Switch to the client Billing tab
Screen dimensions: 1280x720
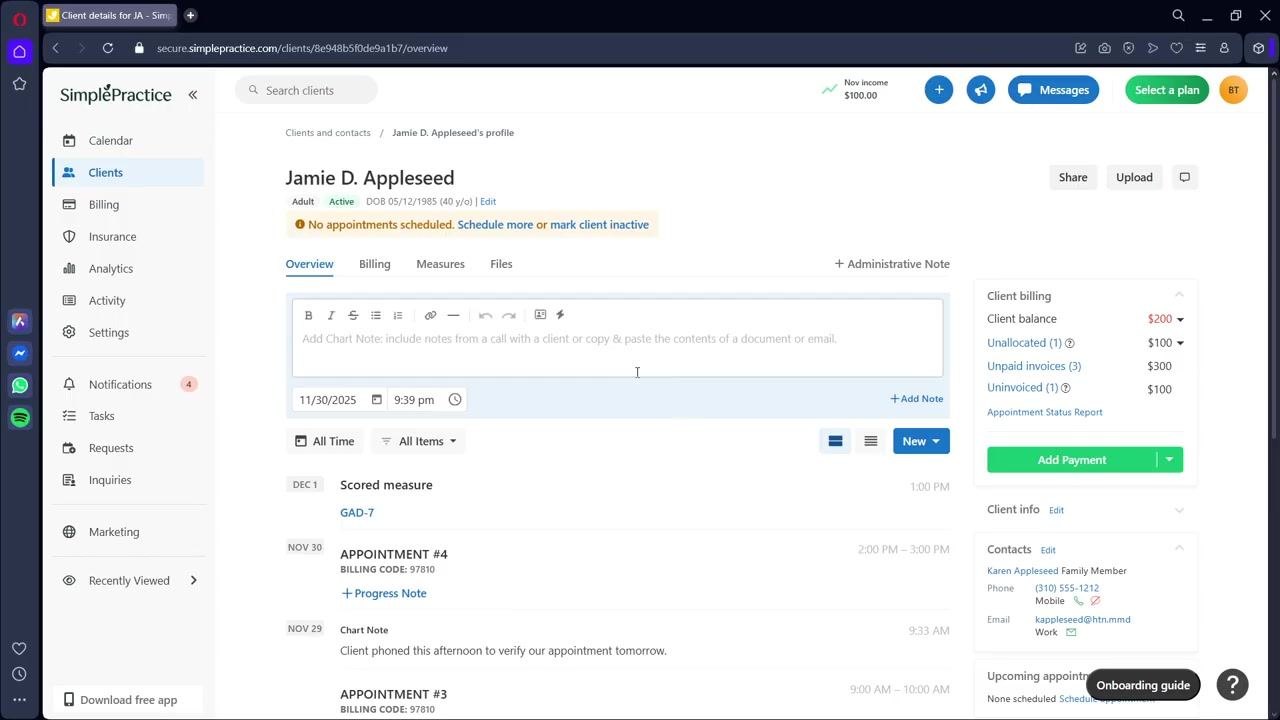tap(375, 264)
